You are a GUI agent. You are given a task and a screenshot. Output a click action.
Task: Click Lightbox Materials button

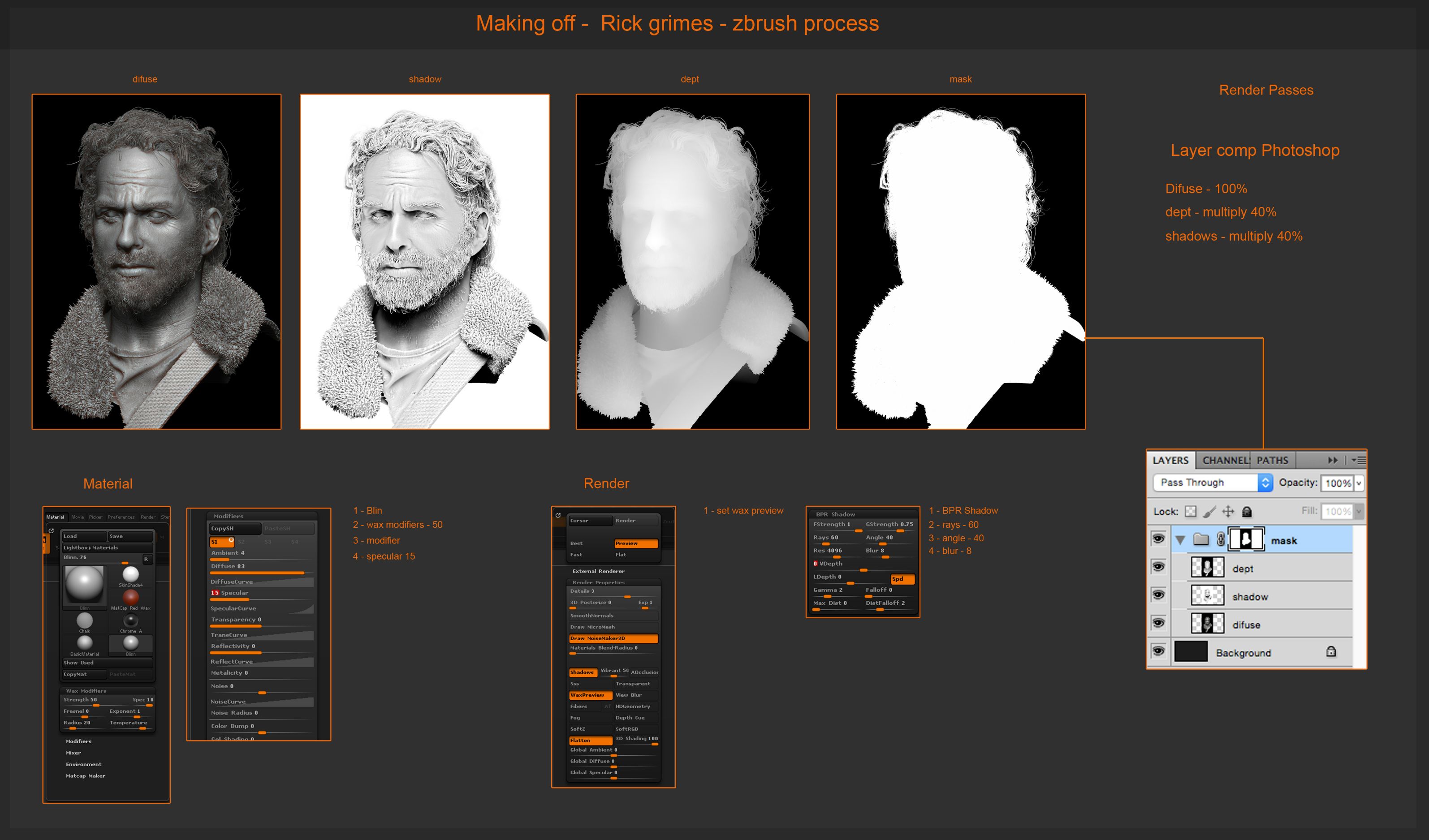[107, 547]
